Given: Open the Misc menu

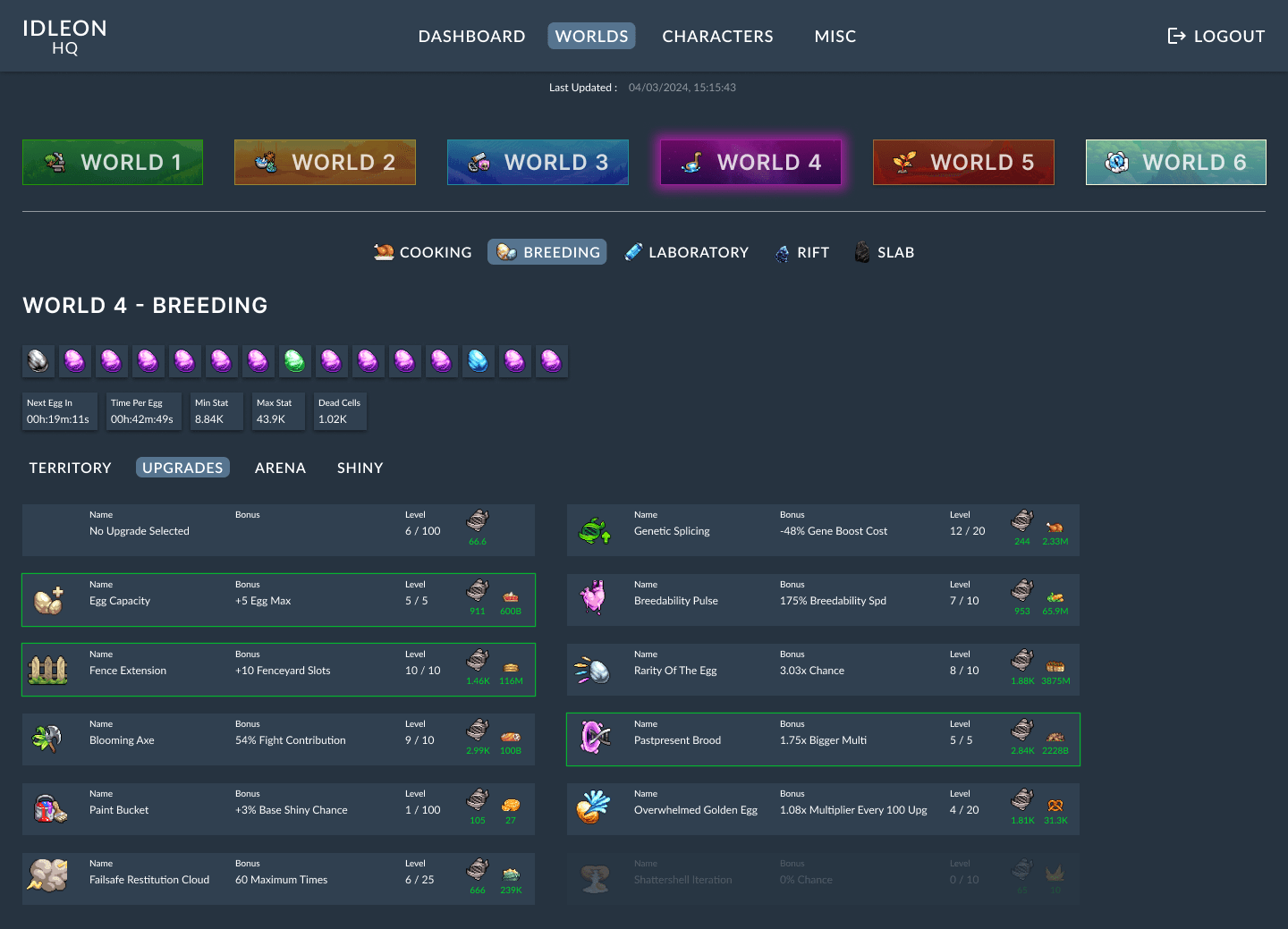Looking at the screenshot, I should tap(835, 36).
